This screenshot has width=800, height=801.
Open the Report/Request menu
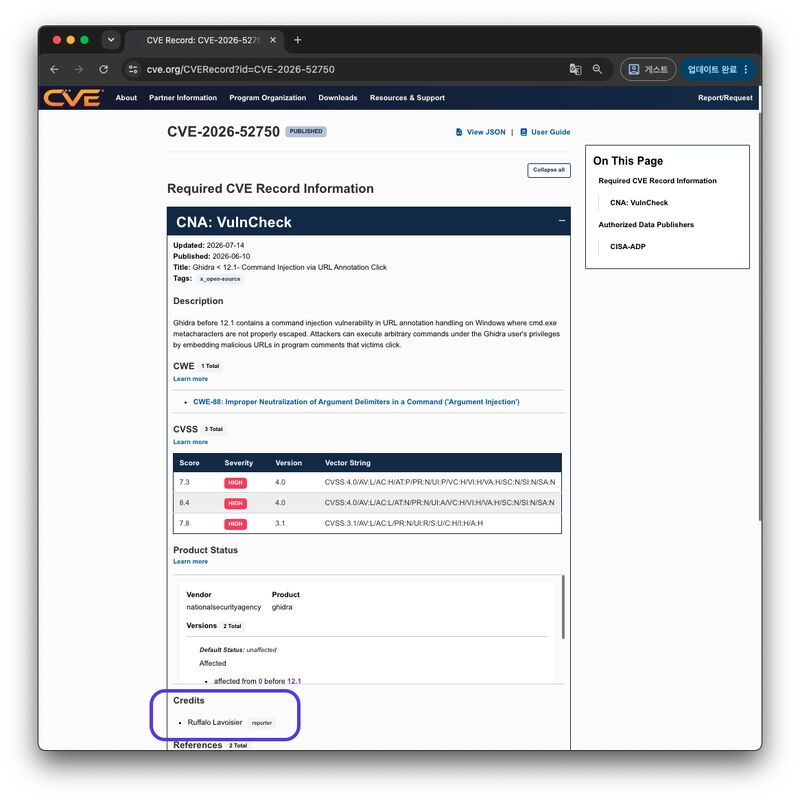coord(725,98)
